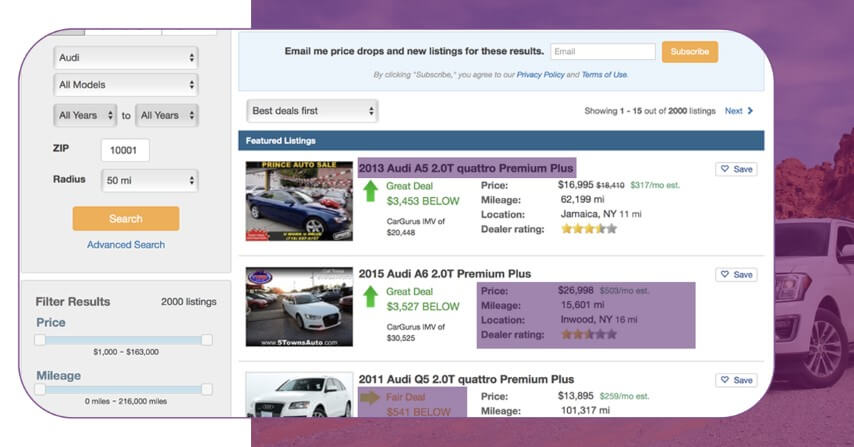This screenshot has height=447, width=854.
Task: Open the 2011 Audi Q5 2.0T quattro listing title
Action: tap(466, 379)
